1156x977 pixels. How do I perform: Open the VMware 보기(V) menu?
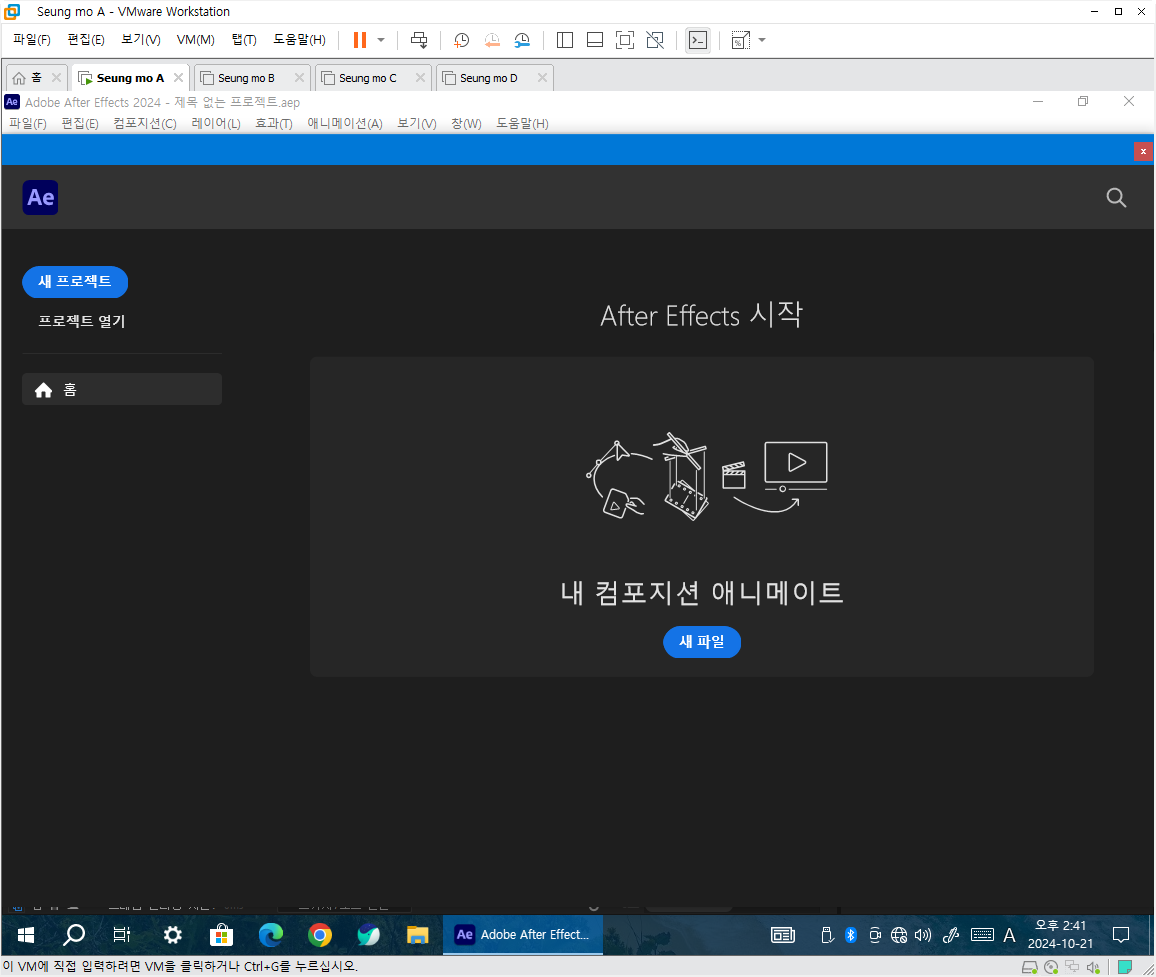tap(141, 40)
